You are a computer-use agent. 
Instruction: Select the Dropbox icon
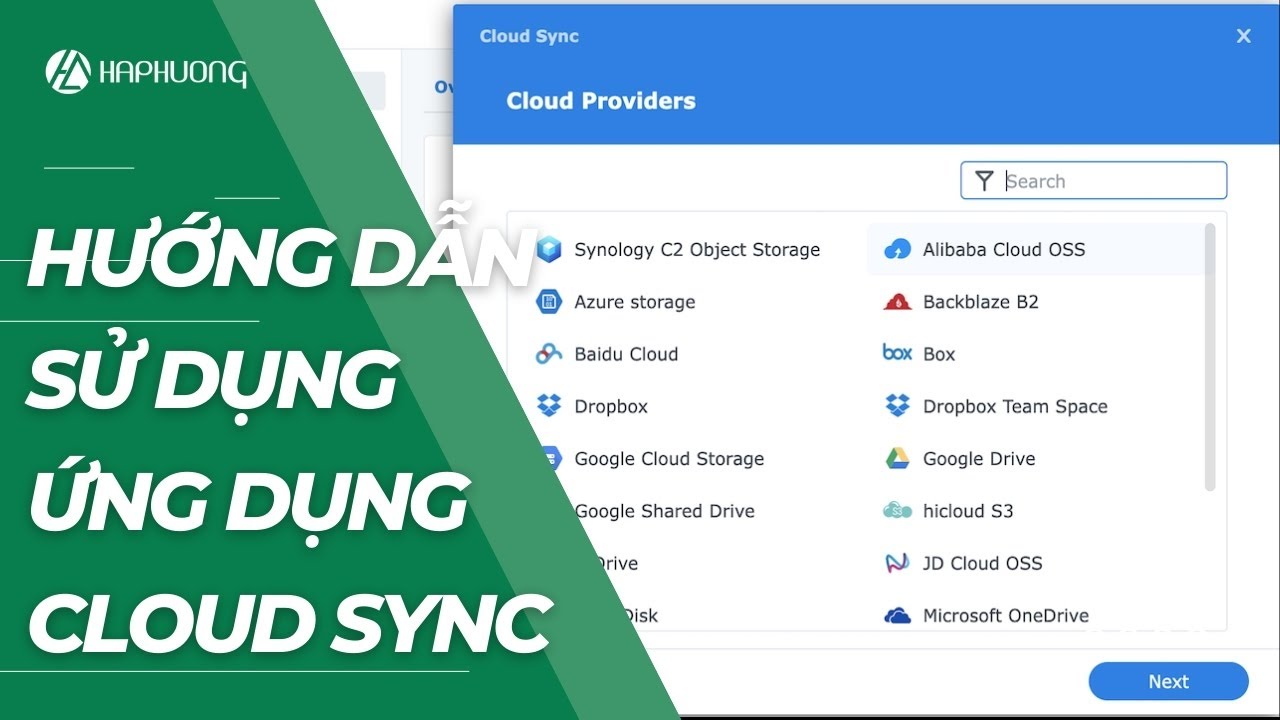(549, 406)
